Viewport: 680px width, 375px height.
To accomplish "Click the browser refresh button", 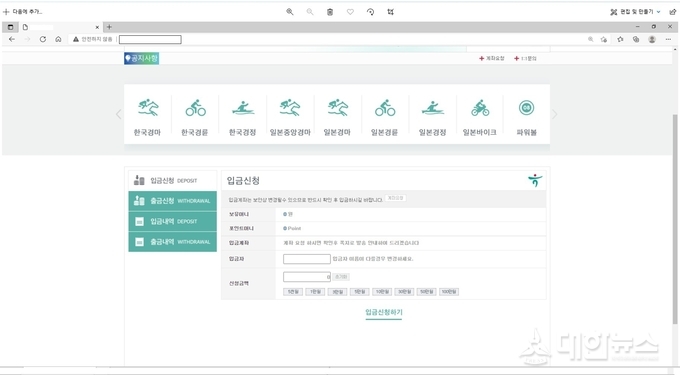I will pyautogui.click(x=42, y=39).
